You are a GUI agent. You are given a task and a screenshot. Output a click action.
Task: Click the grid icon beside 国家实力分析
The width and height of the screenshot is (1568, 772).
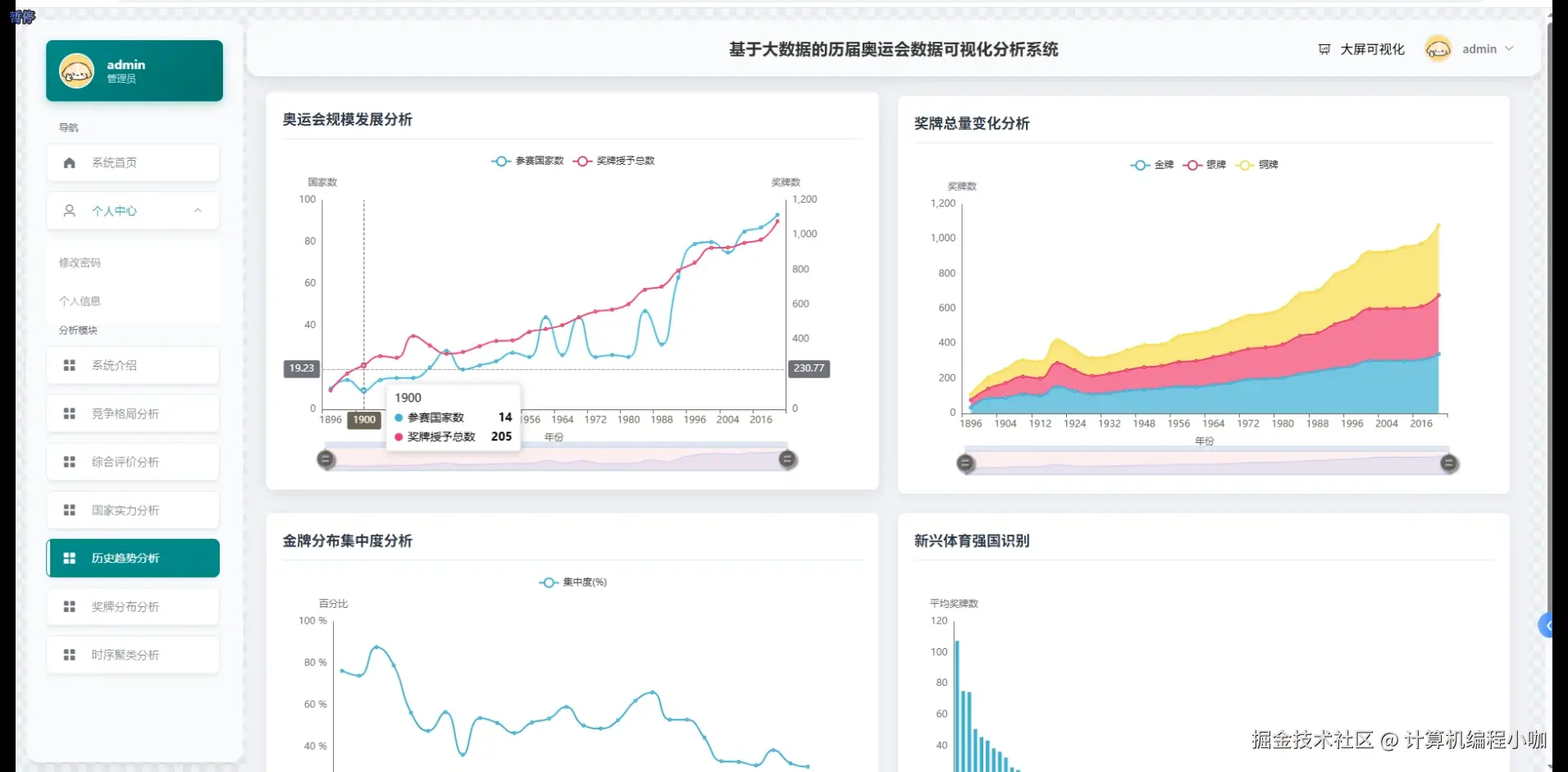pos(70,510)
